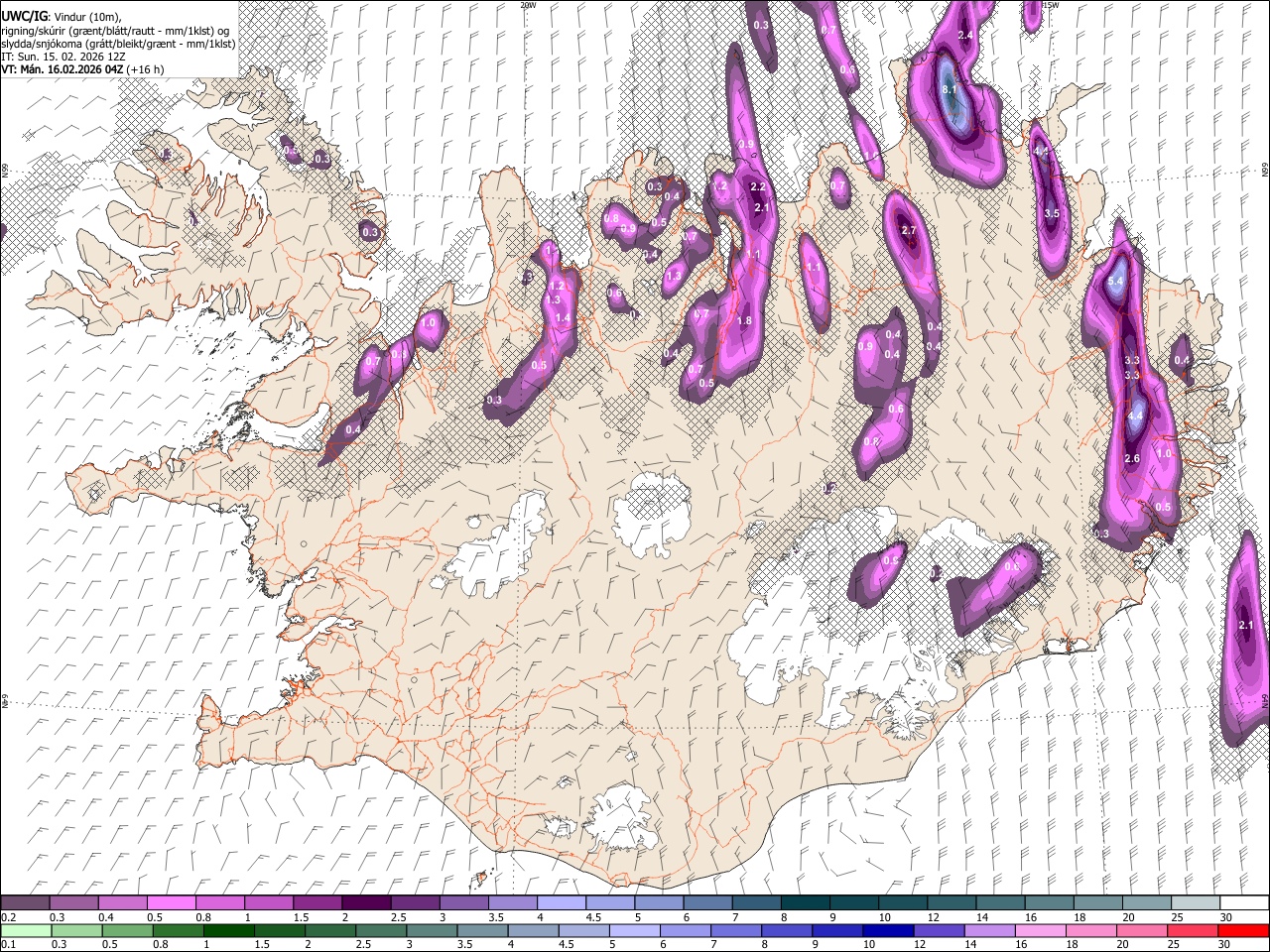Select the 1.8 value label on the map

point(744,321)
